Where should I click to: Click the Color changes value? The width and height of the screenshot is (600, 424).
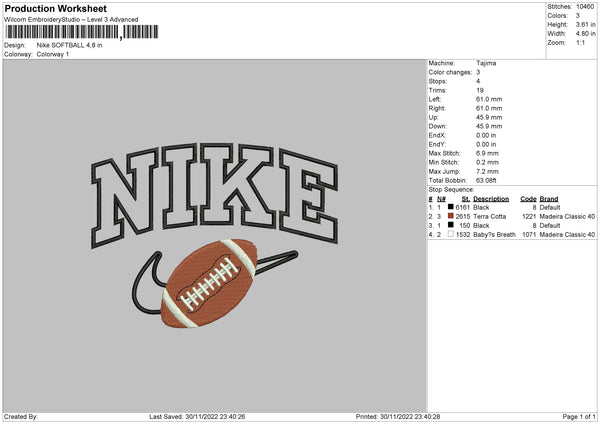coord(478,72)
